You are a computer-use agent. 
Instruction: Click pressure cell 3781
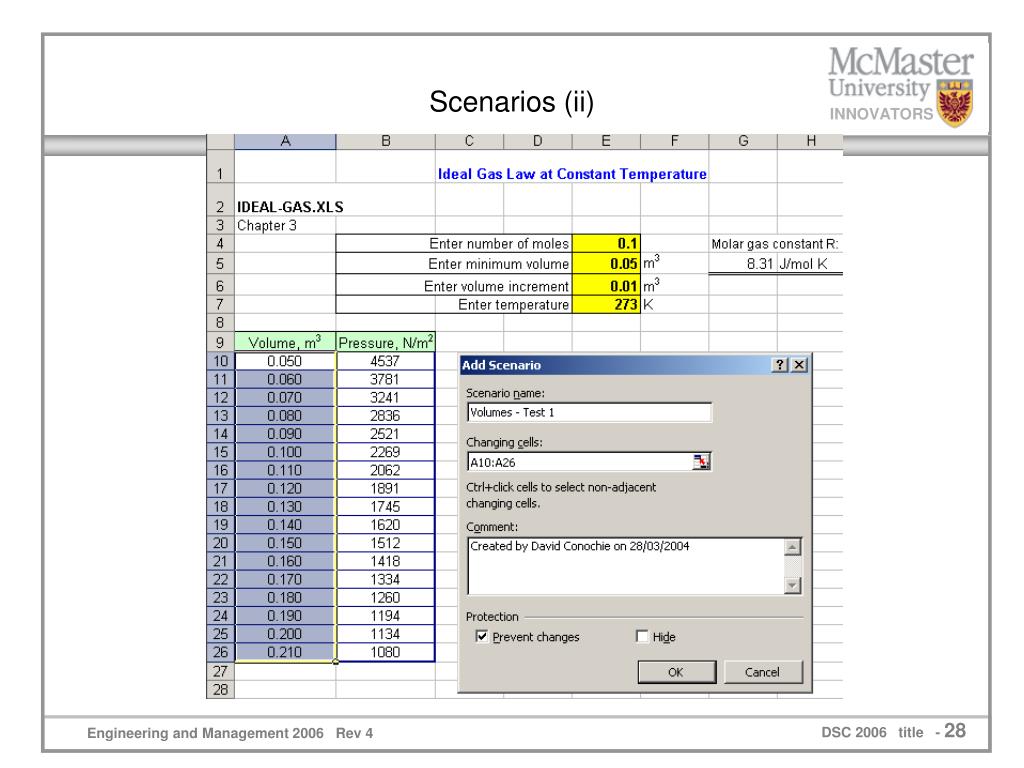(386, 379)
